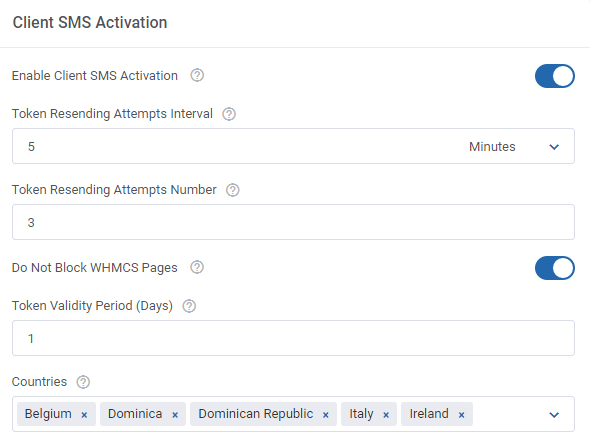The image size is (590, 443).
Task: Click the Token Resending Attempts Number label
Action: (114, 190)
